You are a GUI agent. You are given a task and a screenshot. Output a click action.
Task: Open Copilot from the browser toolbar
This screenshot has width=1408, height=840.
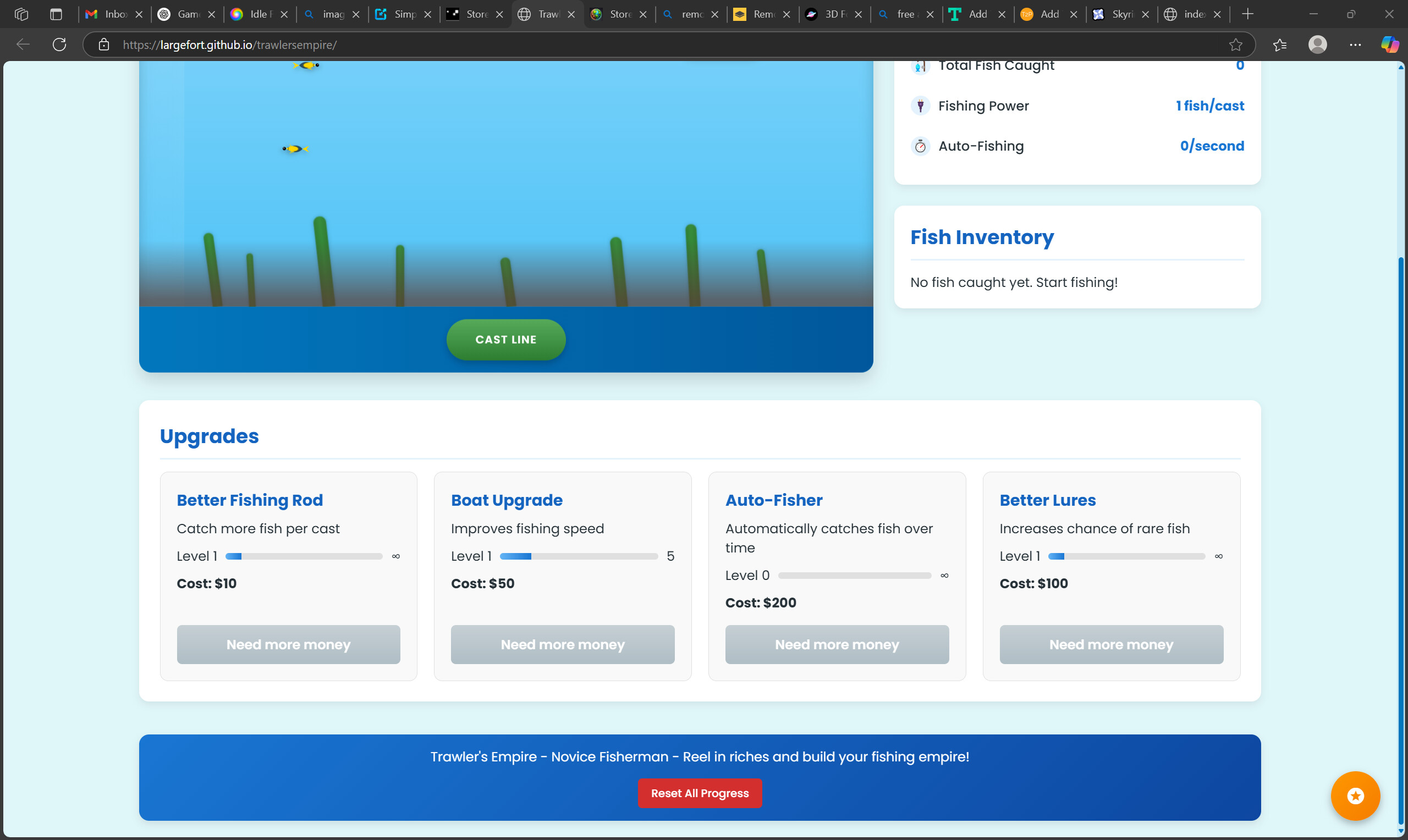(1390, 45)
